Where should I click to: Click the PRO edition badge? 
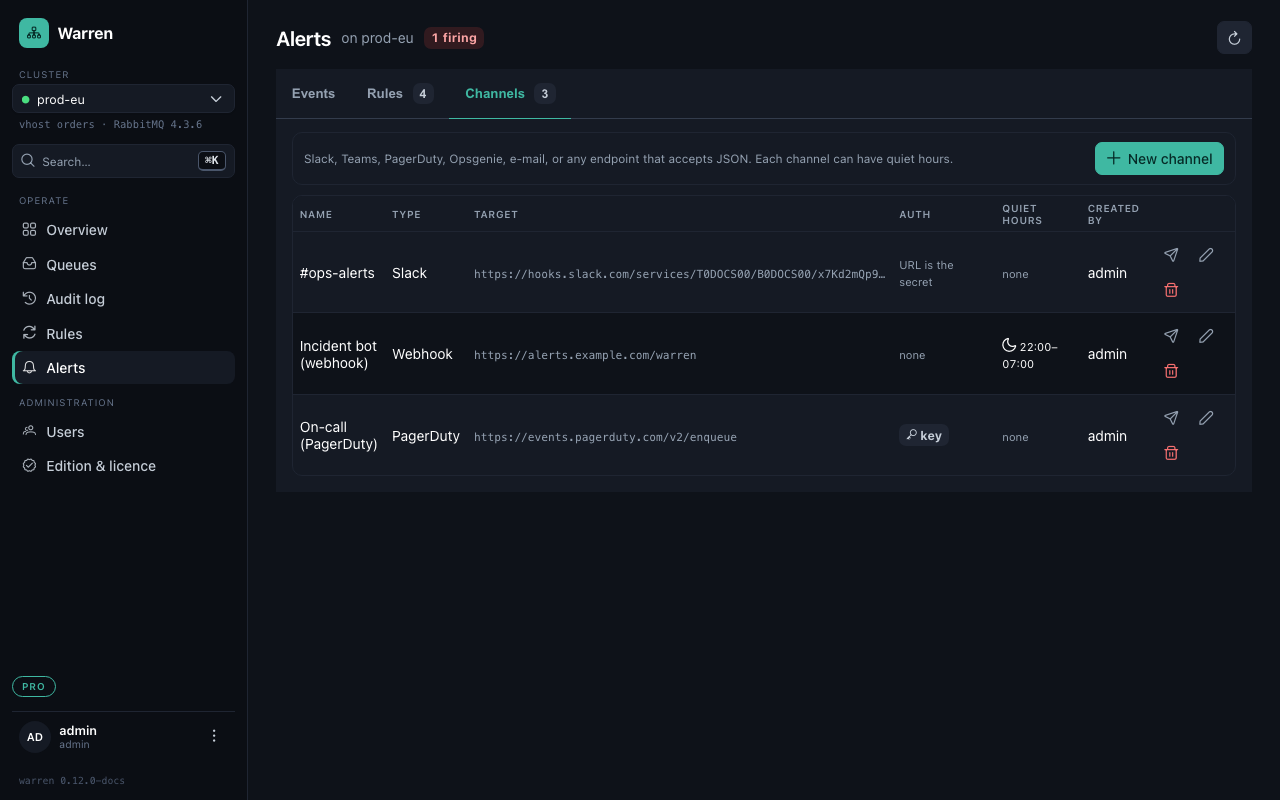pyautogui.click(x=34, y=687)
